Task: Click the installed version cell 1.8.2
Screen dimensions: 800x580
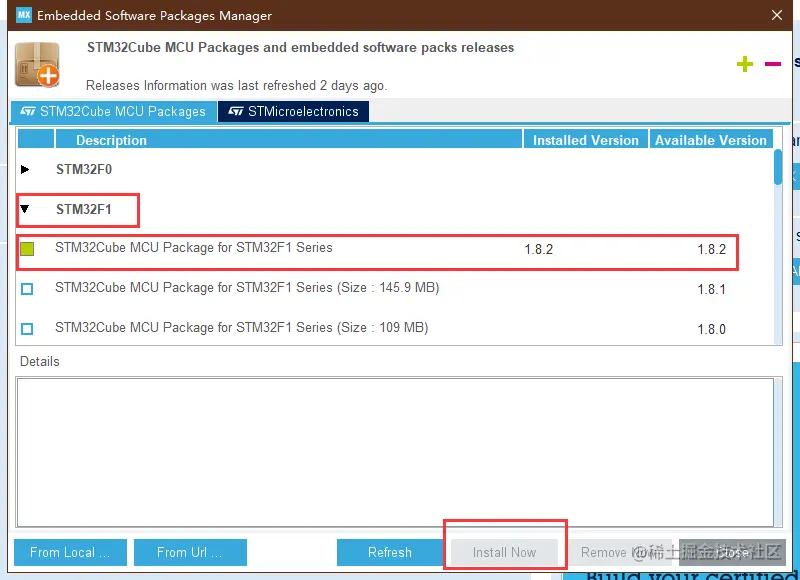Action: point(539,249)
